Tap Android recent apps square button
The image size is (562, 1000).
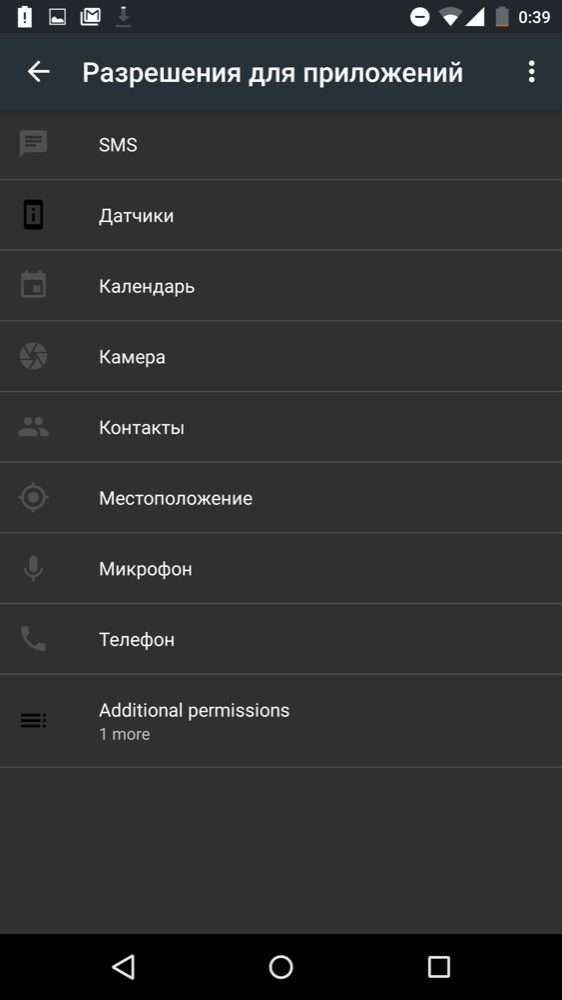tap(438, 967)
